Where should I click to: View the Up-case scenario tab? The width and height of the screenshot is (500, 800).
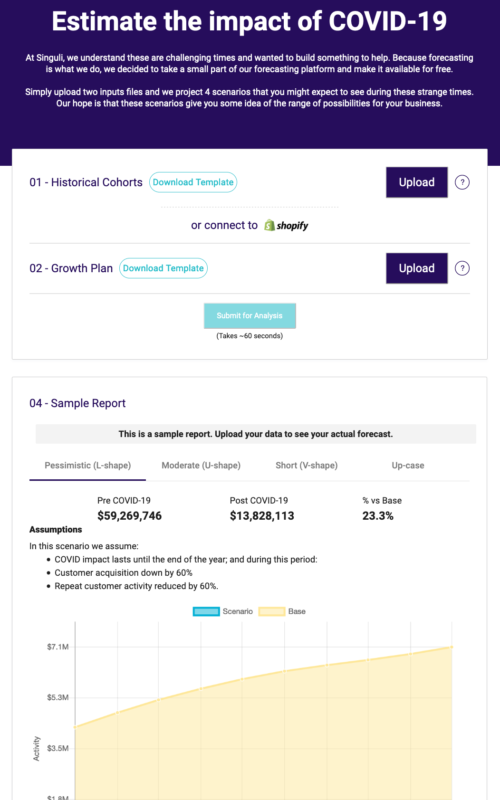click(408, 465)
